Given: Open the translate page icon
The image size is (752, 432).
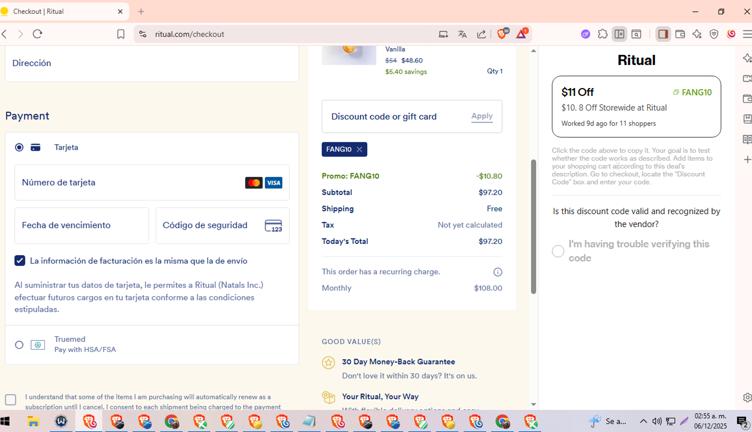Looking at the screenshot, I should 462,34.
